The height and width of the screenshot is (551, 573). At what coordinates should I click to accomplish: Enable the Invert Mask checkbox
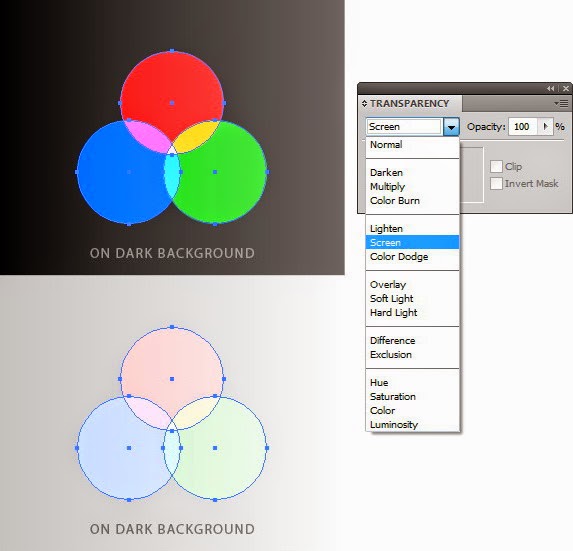click(x=496, y=183)
